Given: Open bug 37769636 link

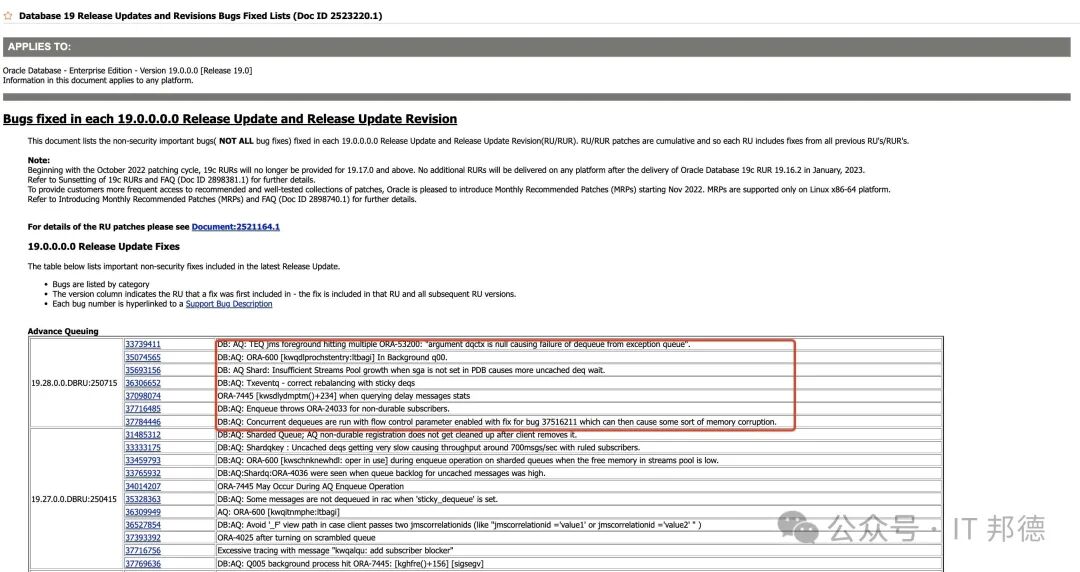Looking at the screenshot, I should tap(143, 564).
